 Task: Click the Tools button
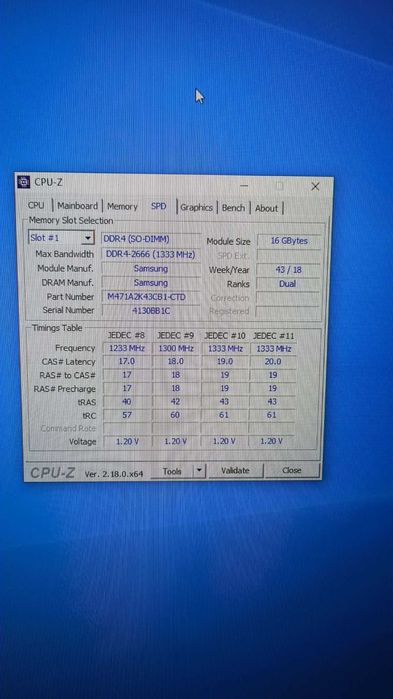(172, 471)
